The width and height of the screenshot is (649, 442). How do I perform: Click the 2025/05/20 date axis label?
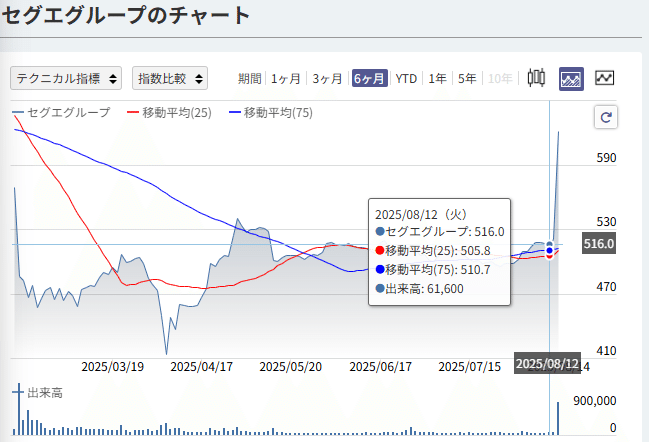(x=291, y=367)
